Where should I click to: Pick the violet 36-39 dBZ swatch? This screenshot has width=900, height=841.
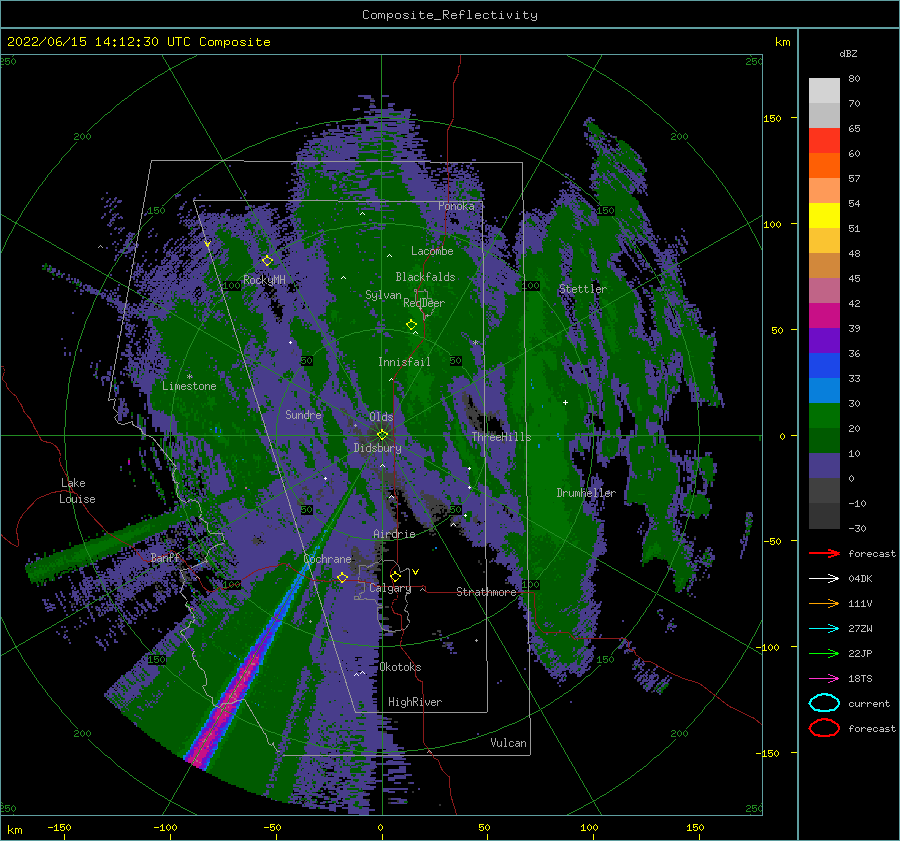coord(824,341)
